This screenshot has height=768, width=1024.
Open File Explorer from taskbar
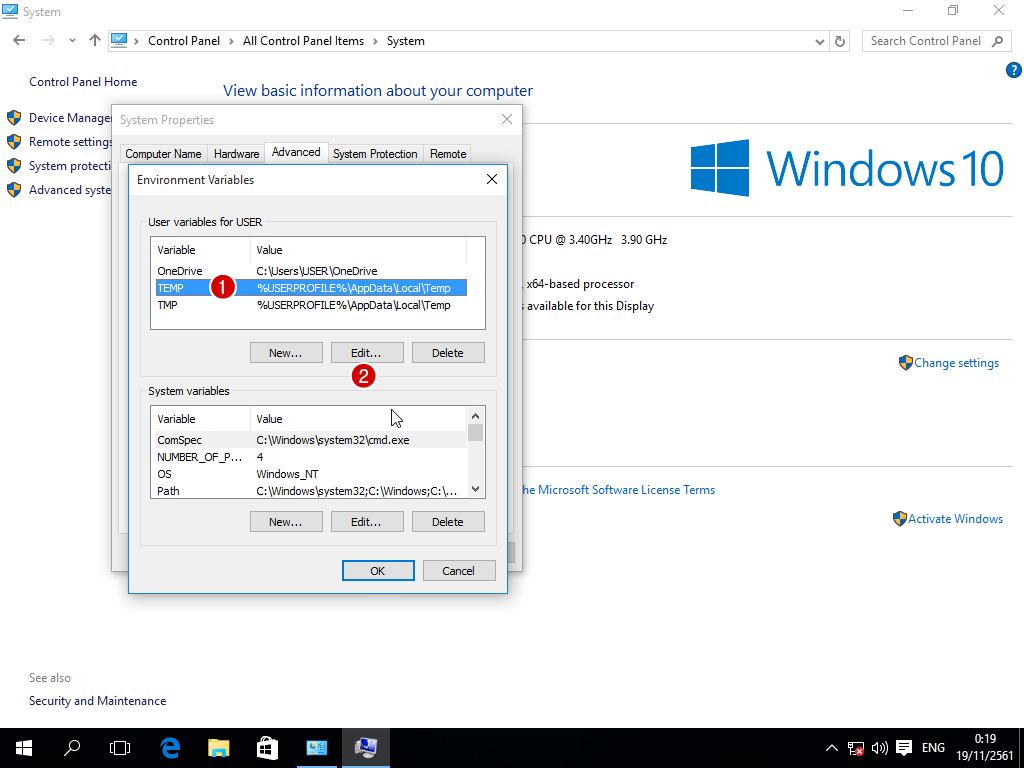(x=219, y=748)
